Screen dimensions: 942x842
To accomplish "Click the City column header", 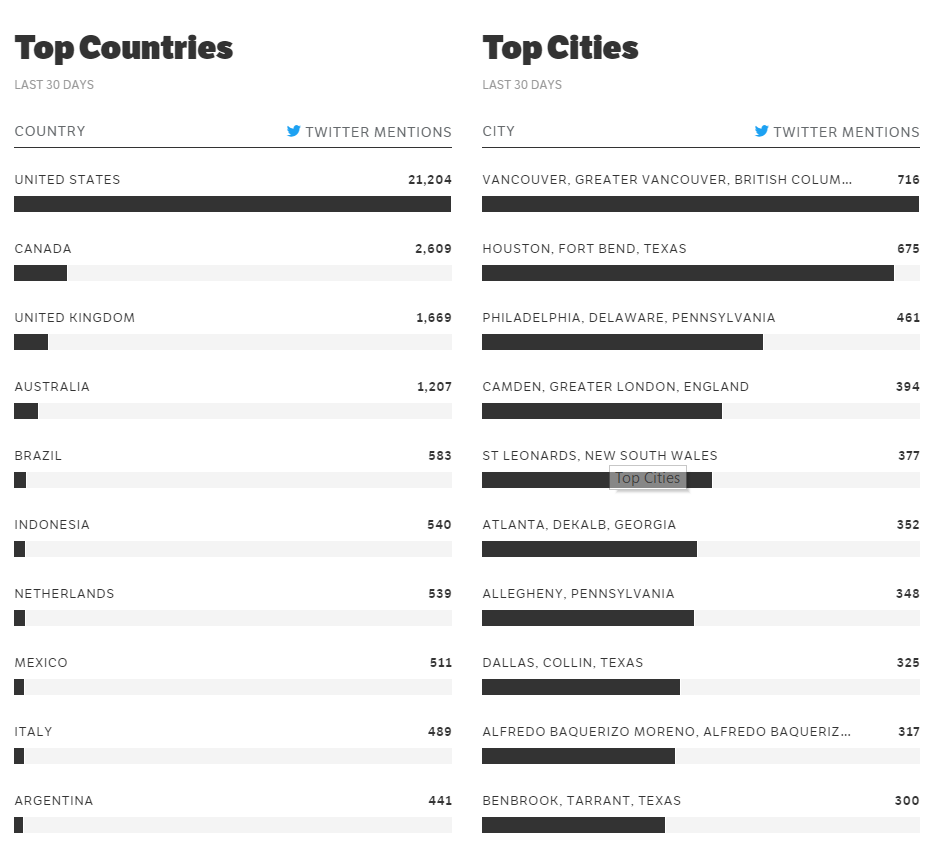I will click(x=498, y=131).
